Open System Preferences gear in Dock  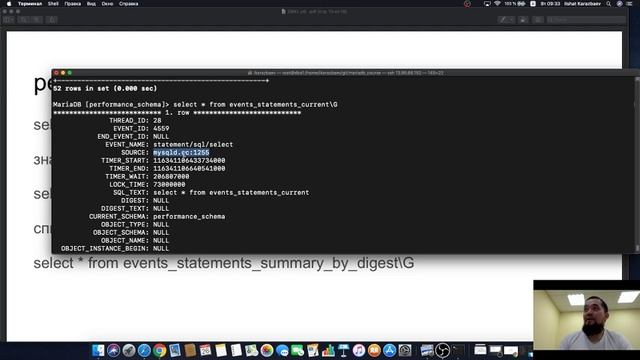pyautogui.click(x=405, y=350)
